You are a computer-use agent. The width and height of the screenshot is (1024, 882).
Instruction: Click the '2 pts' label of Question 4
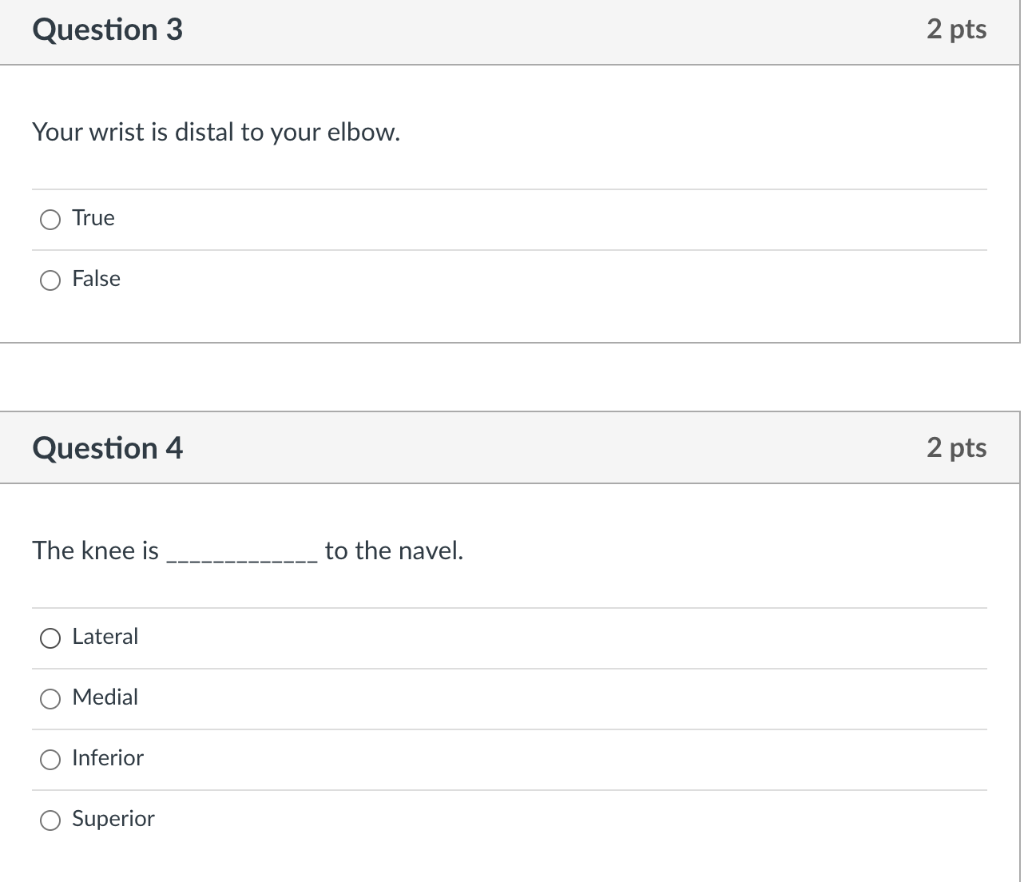pyautogui.click(x=956, y=447)
